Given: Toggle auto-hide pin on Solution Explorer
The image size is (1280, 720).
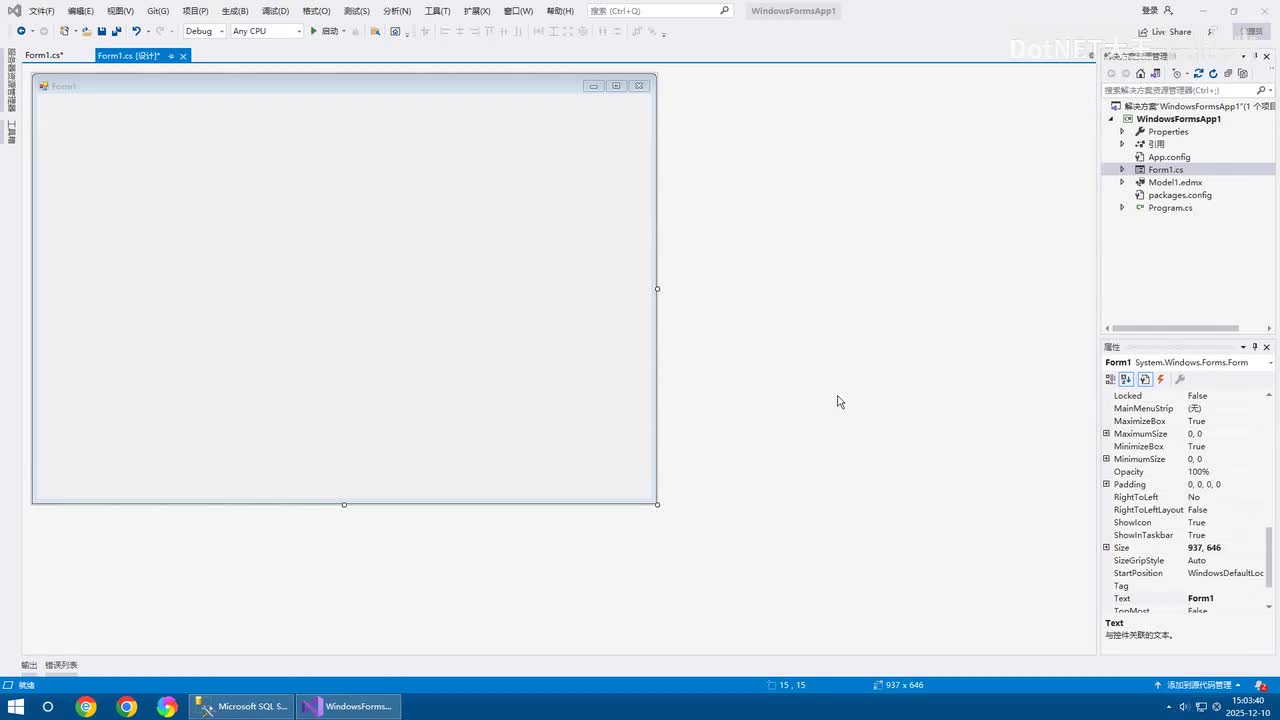Looking at the screenshot, I should [x=1256, y=56].
